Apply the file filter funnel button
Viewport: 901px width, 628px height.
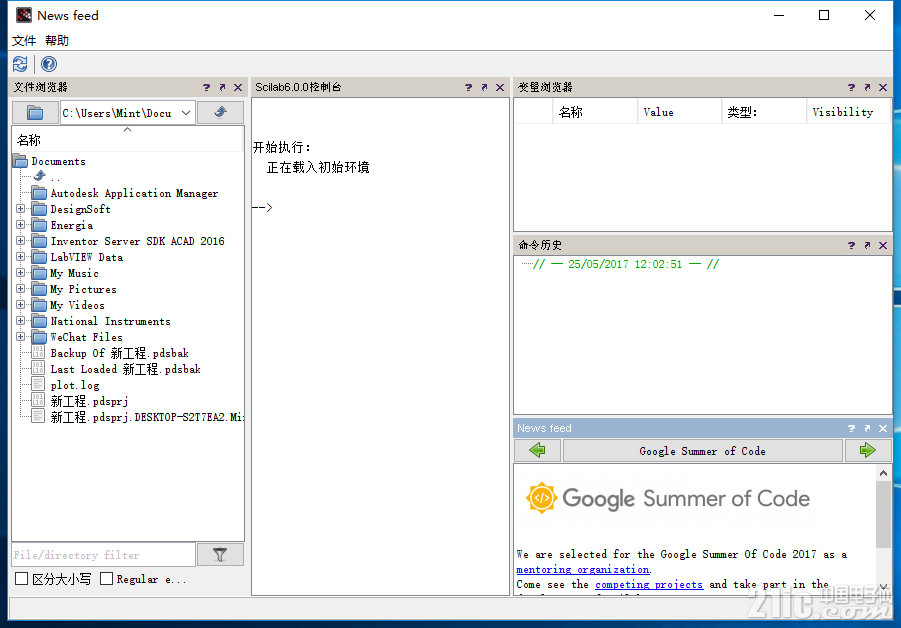tap(220, 554)
